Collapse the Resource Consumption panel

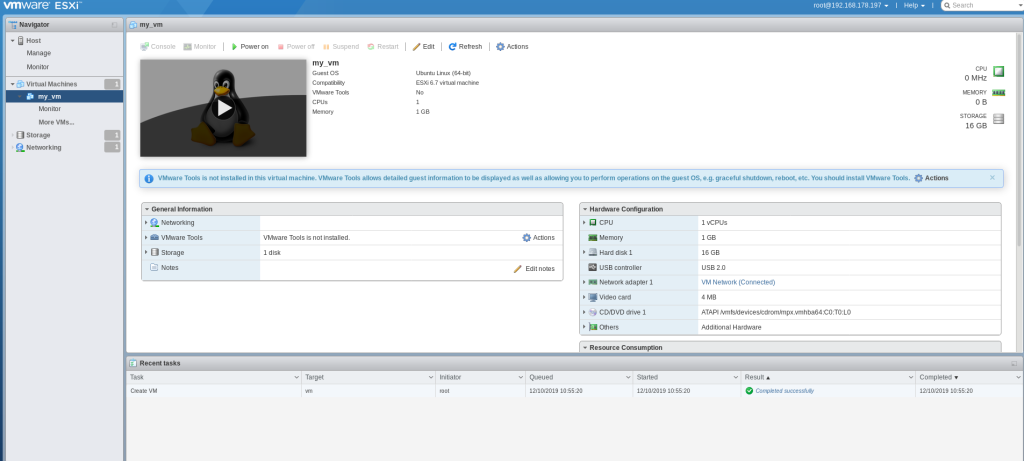pos(585,348)
